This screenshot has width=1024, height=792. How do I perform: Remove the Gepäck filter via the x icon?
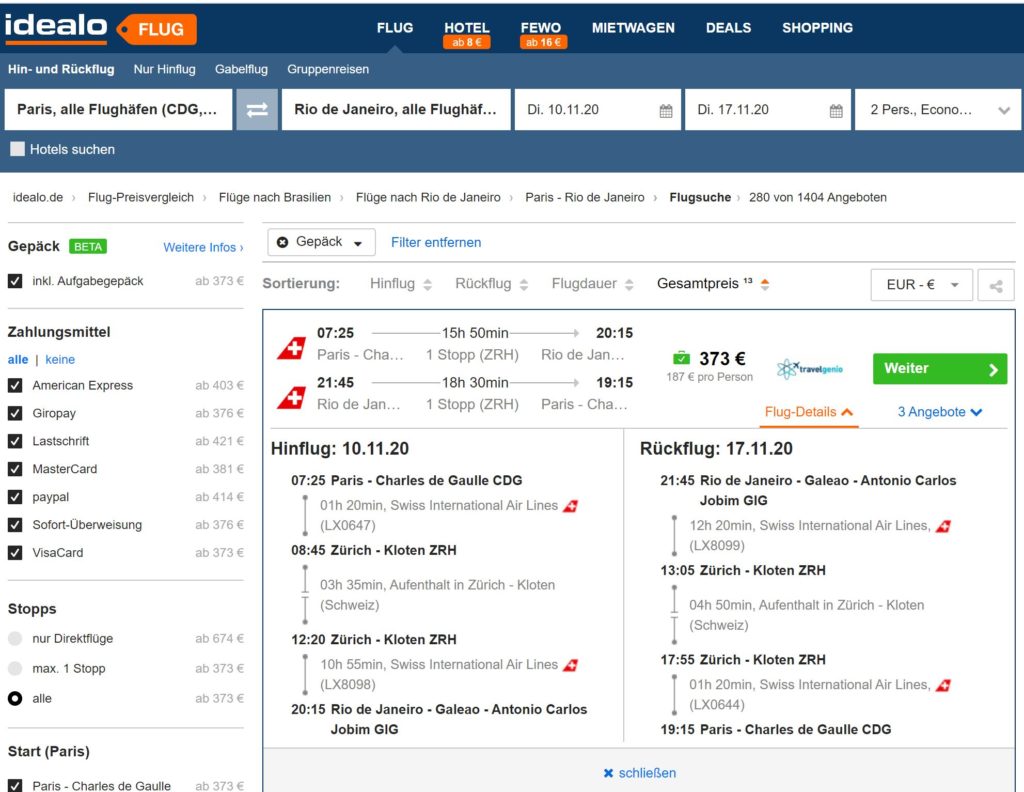(x=282, y=242)
